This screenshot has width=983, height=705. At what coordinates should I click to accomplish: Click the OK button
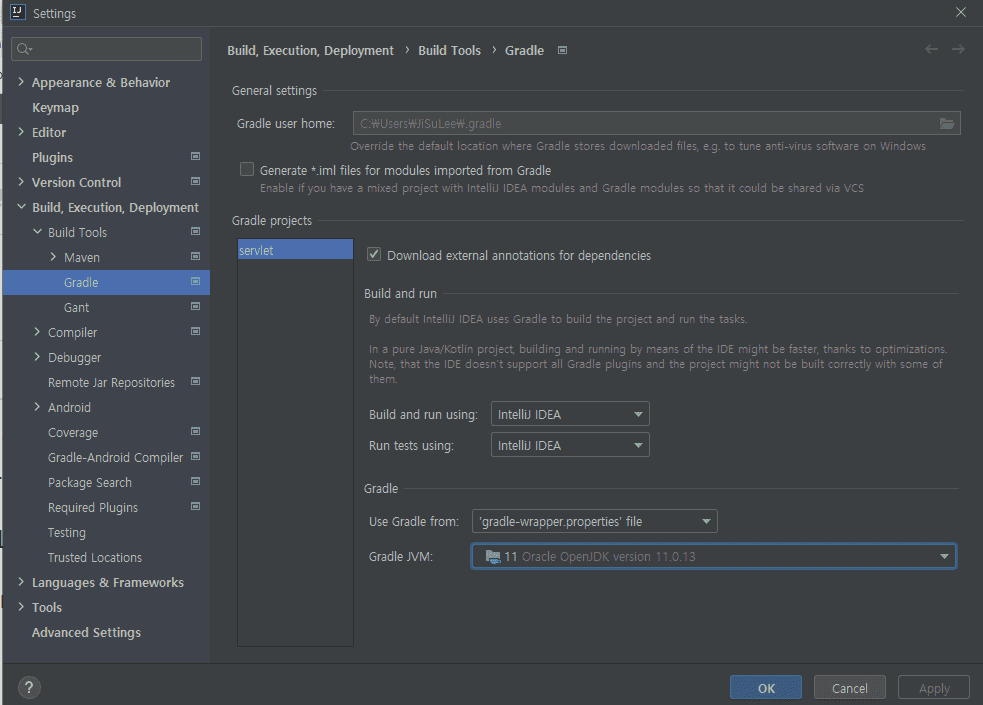[766, 688]
